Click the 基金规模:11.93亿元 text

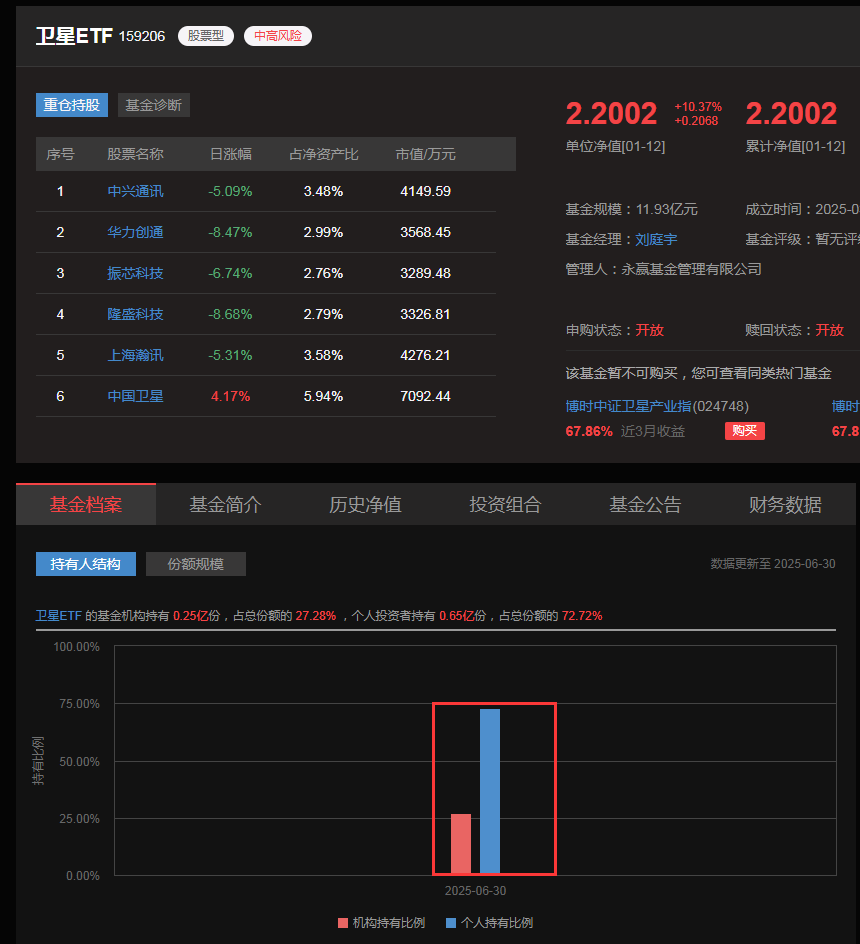[632, 210]
